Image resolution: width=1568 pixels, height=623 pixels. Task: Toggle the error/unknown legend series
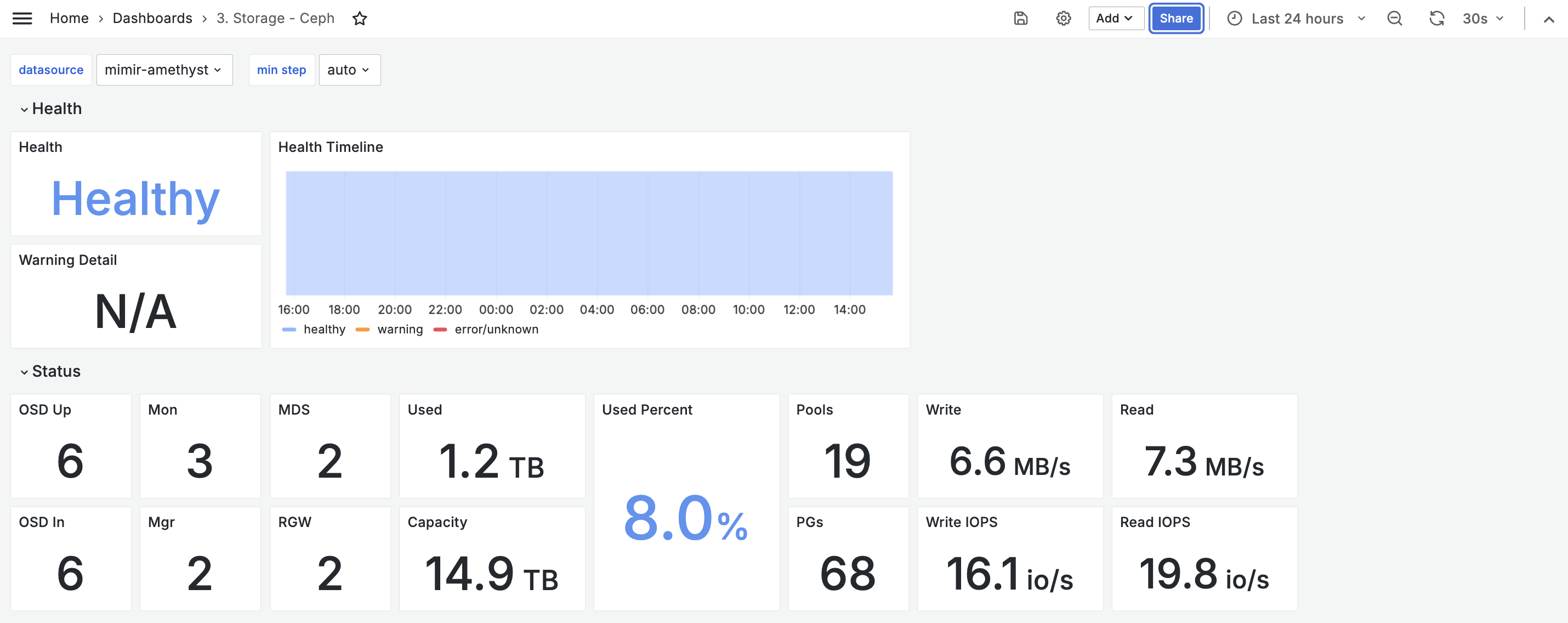tap(496, 330)
